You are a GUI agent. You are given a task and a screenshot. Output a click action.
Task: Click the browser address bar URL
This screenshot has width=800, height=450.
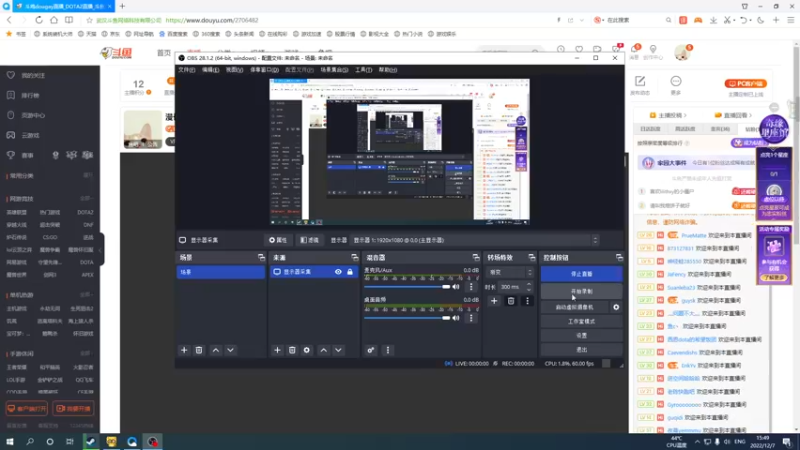point(212,20)
